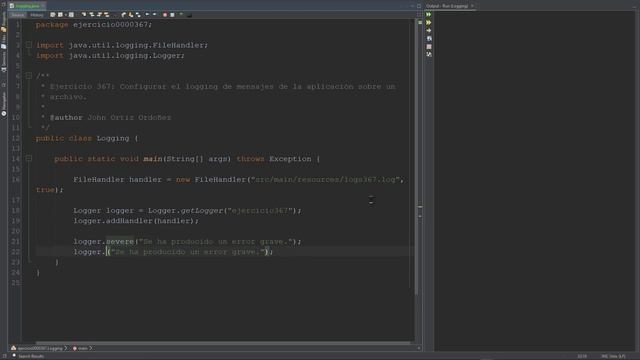640x360 pixels.
Task: Click the second editor toolbar icon after History
Action: (60, 15)
